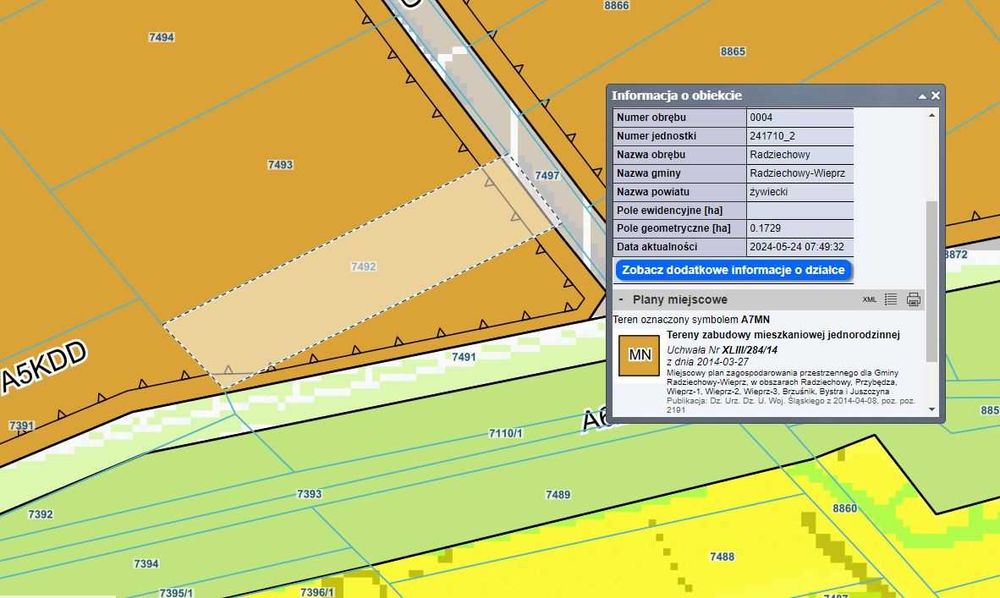Click parcel 8866 label
The width and height of the screenshot is (1000, 598).
(x=617, y=5)
